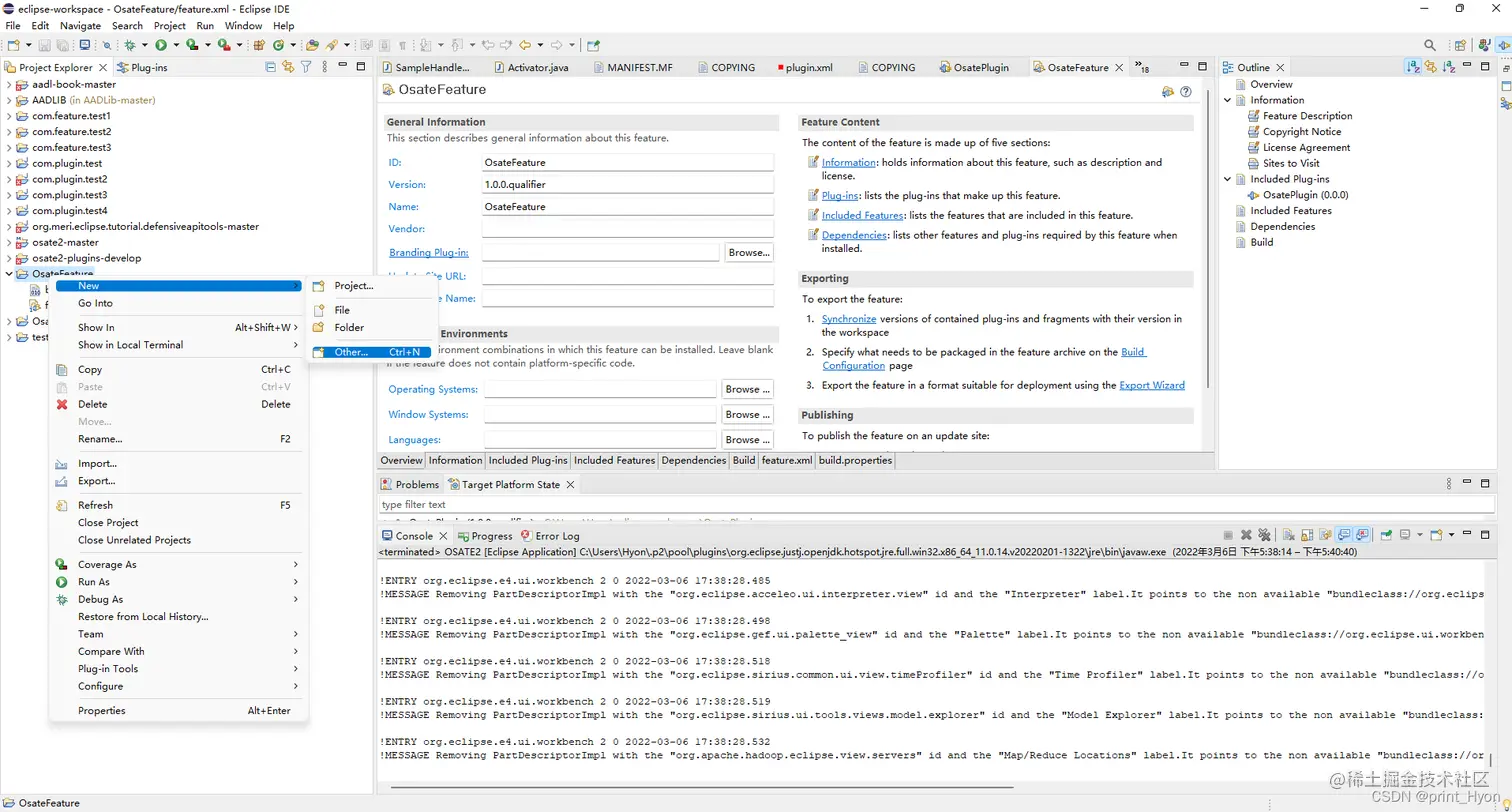Switch to the Error Log tab
This screenshot has height=812, width=1512.
[x=548, y=536]
